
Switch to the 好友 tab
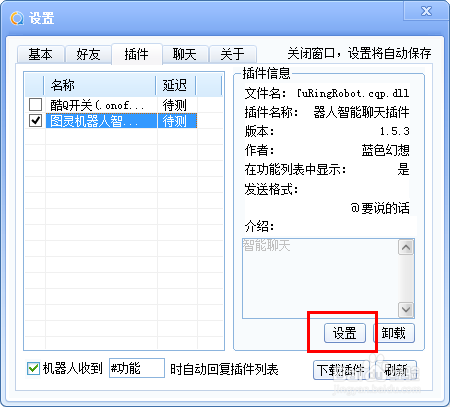click(x=88, y=54)
